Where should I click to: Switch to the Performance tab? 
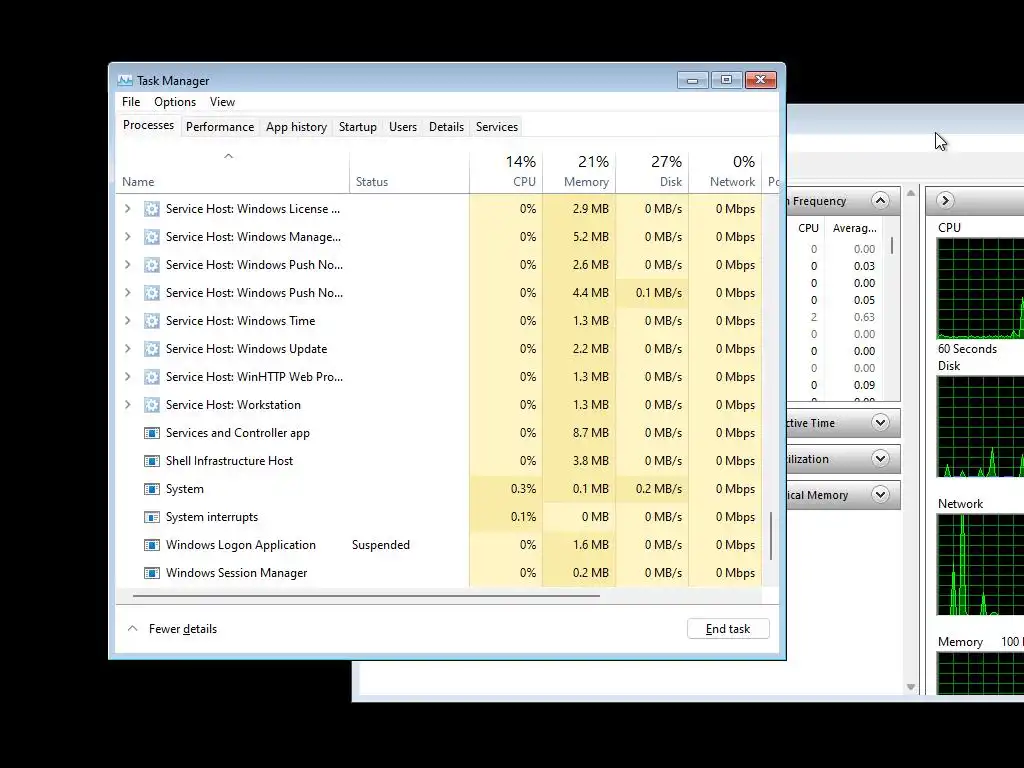(220, 127)
